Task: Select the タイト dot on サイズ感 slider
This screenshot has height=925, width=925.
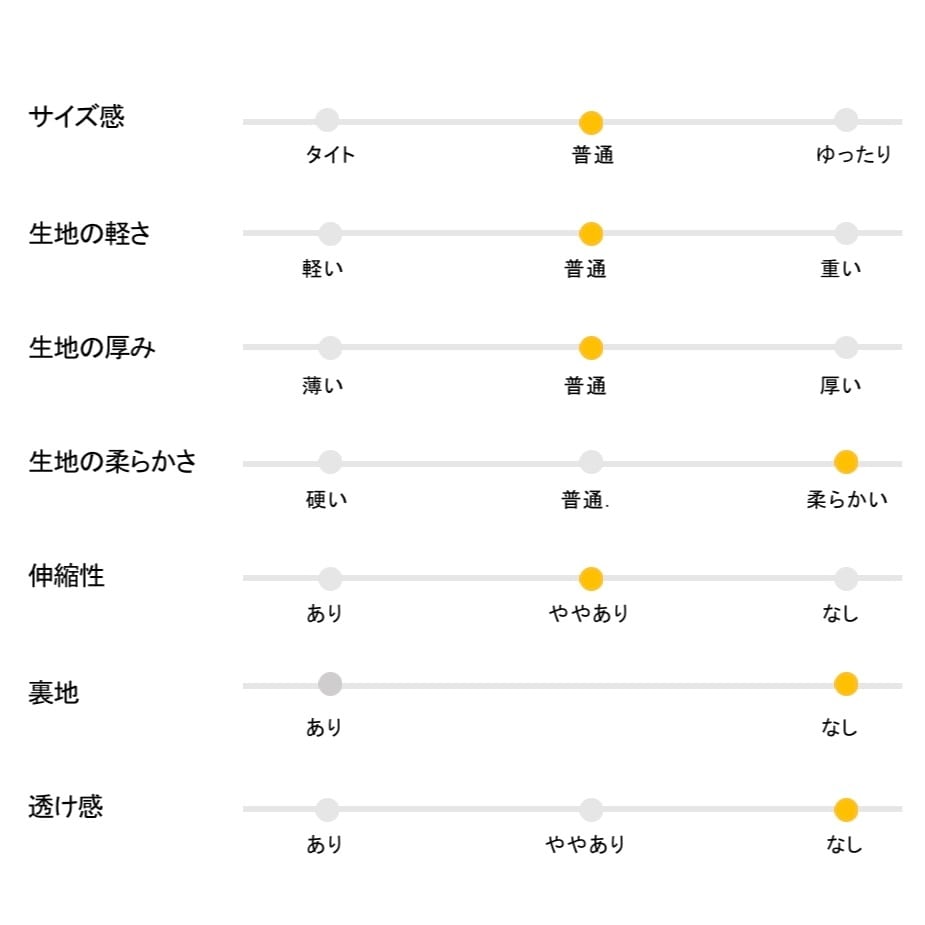Action: point(327,121)
